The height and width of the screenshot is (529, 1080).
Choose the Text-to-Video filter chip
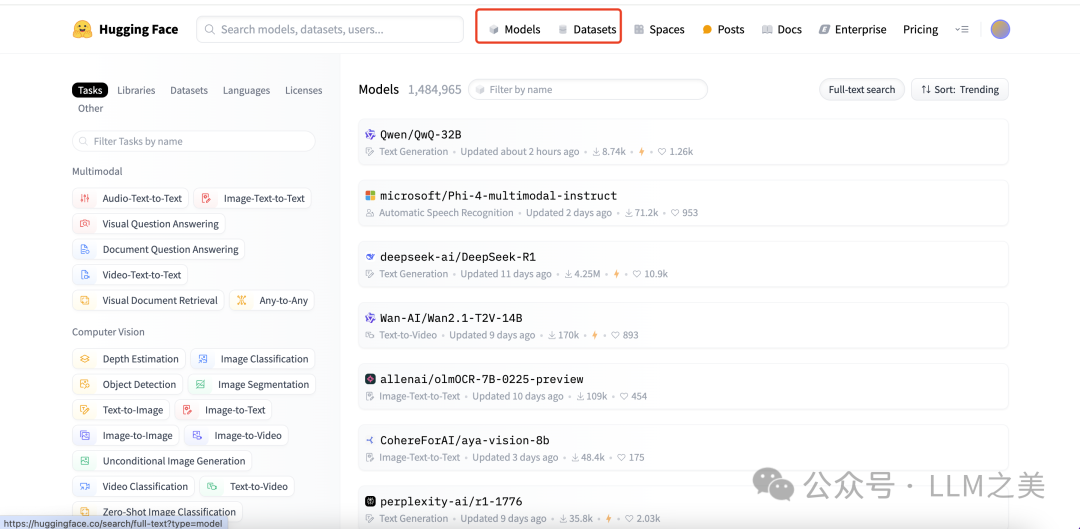click(247, 486)
